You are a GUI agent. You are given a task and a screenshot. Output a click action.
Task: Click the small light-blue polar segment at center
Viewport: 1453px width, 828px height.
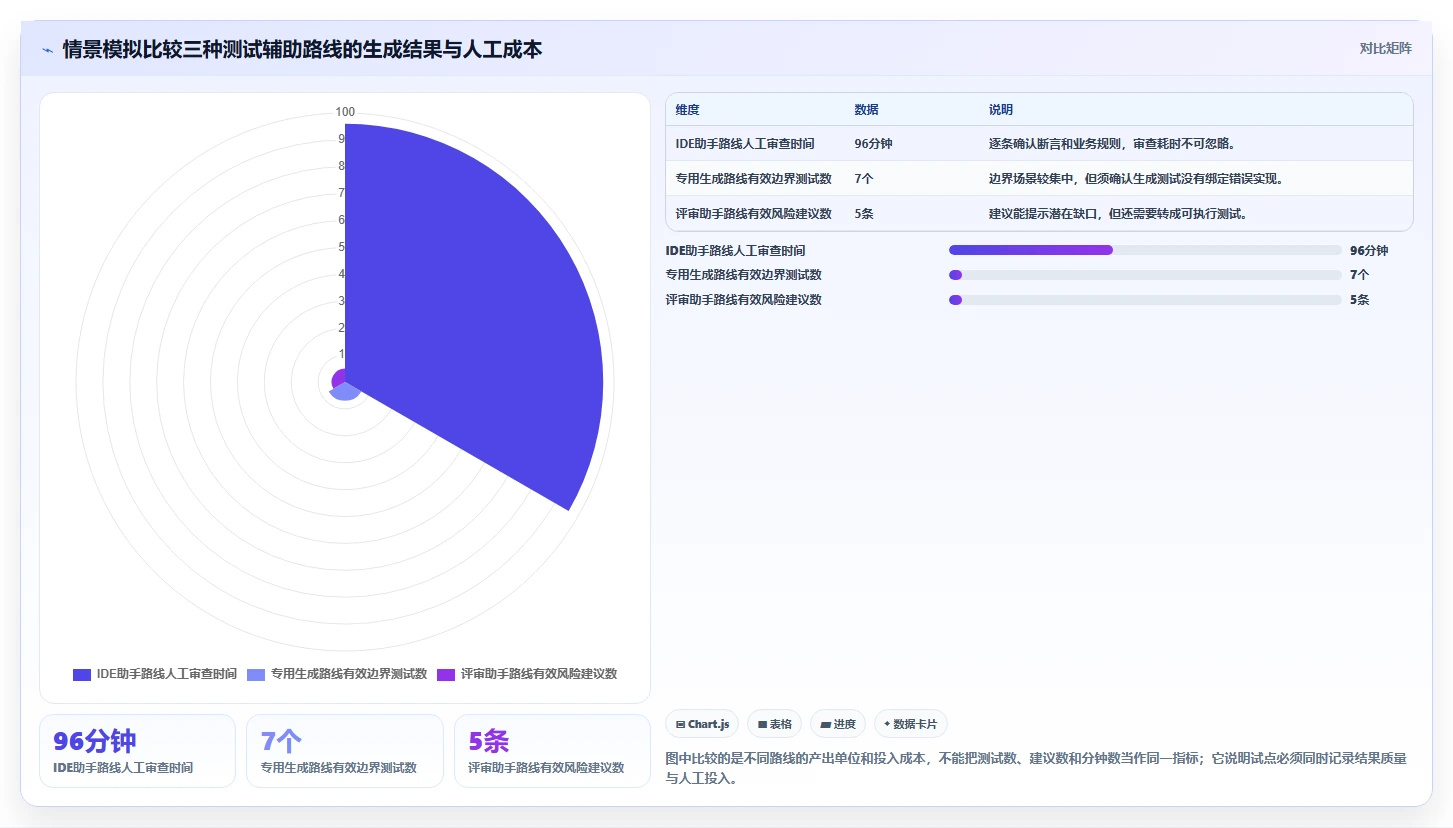coord(345,392)
